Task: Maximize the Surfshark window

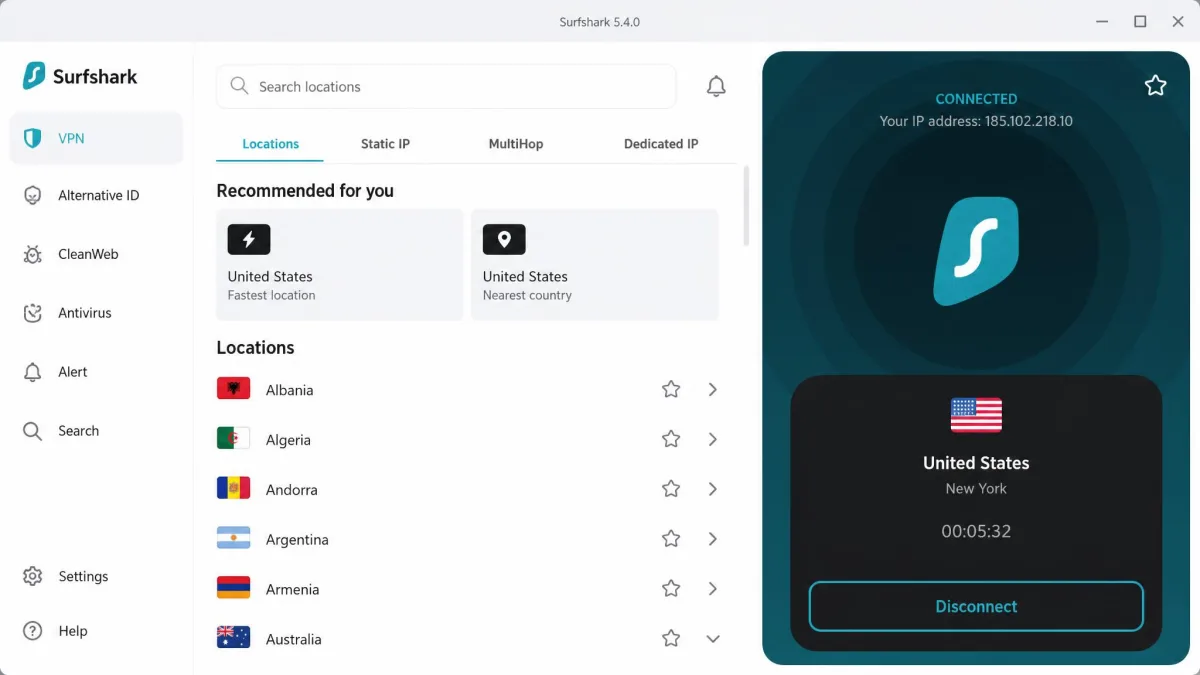Action: (x=1140, y=21)
